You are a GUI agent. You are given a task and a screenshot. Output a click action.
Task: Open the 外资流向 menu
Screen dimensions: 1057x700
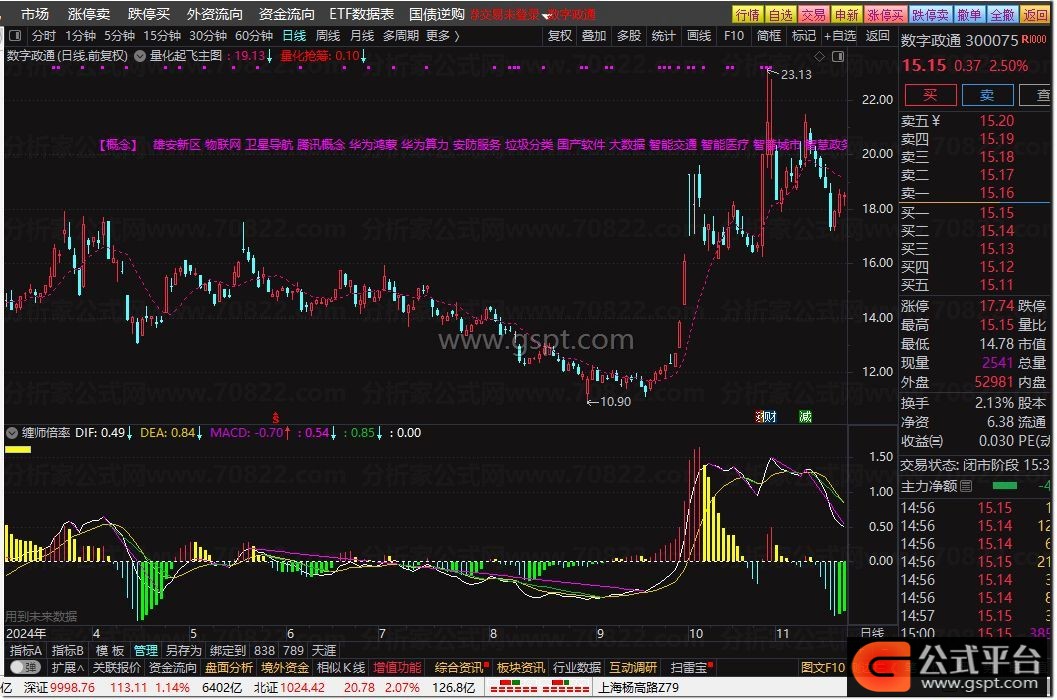point(214,14)
